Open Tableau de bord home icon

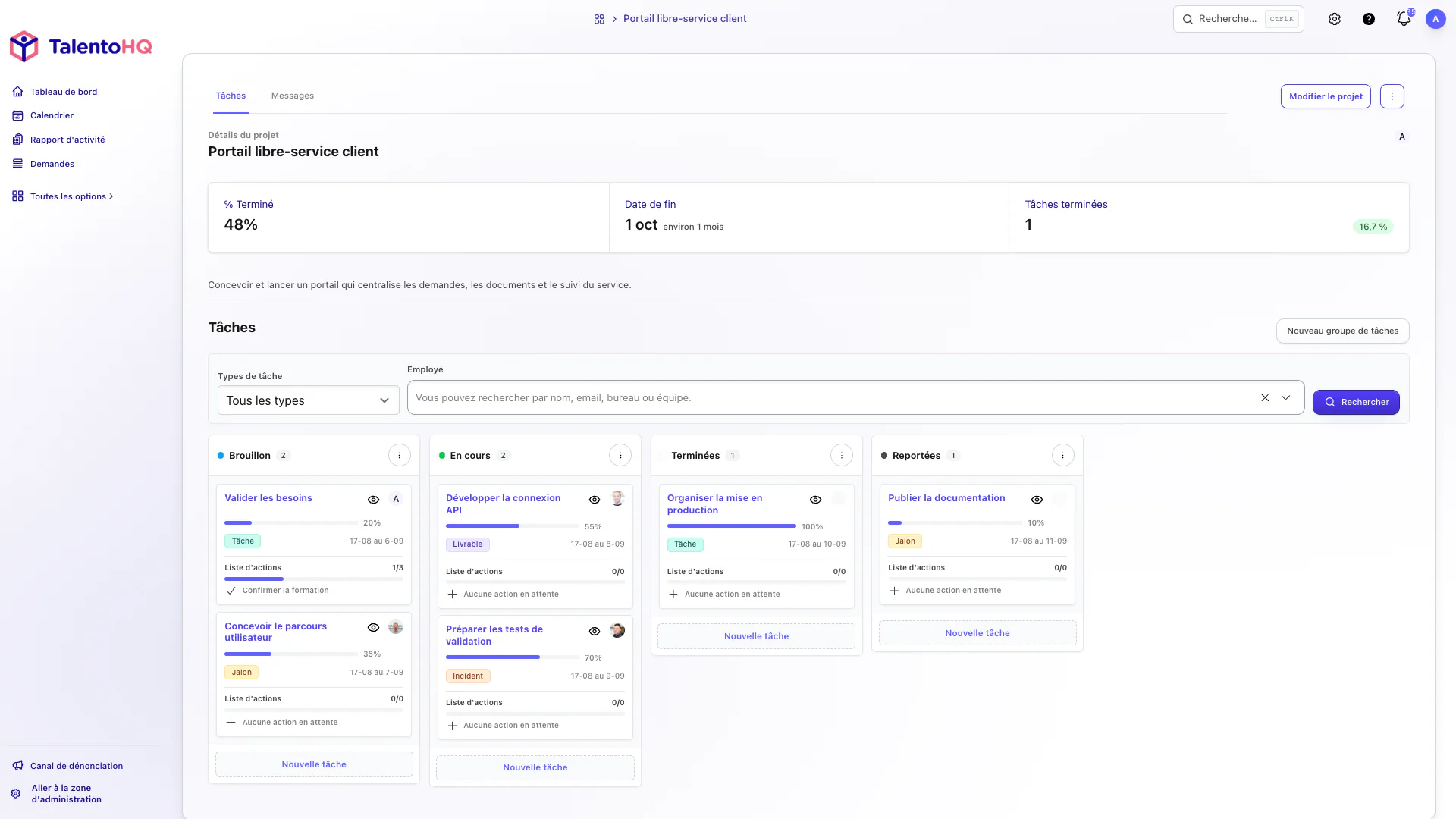(17, 92)
